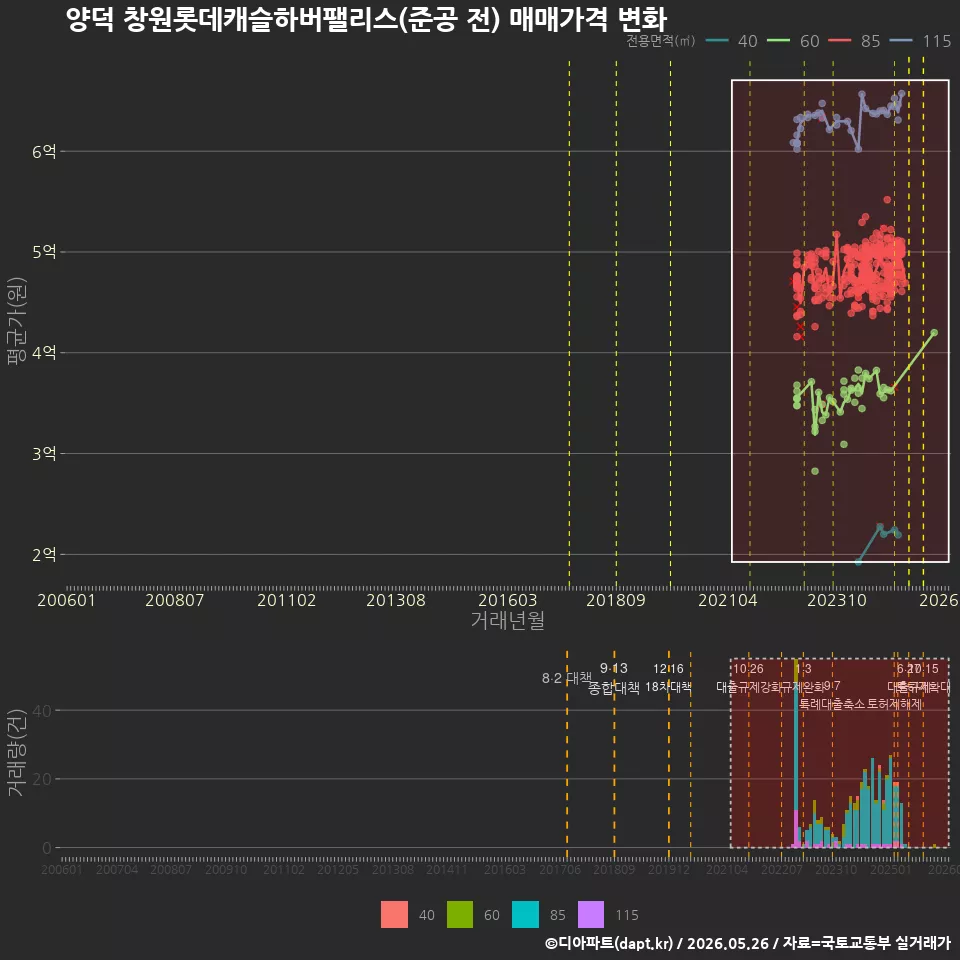Click the 200807 tick label on price chart
Viewport: 960px width, 960px height.
point(174,600)
